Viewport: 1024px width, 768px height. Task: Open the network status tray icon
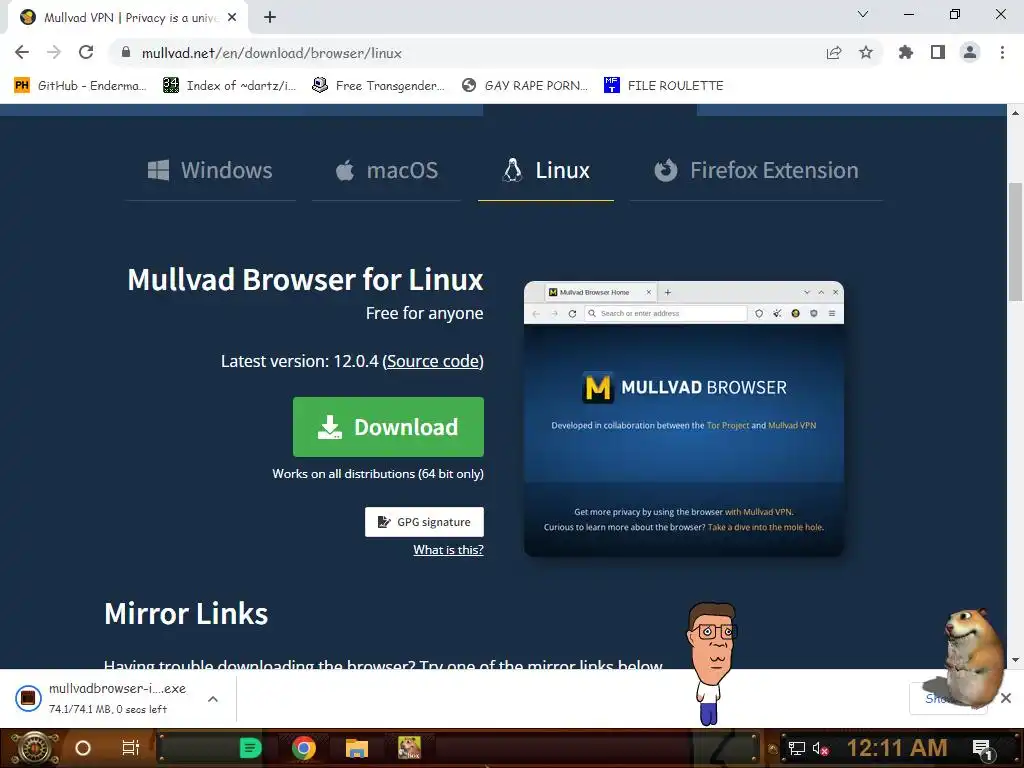click(797, 748)
